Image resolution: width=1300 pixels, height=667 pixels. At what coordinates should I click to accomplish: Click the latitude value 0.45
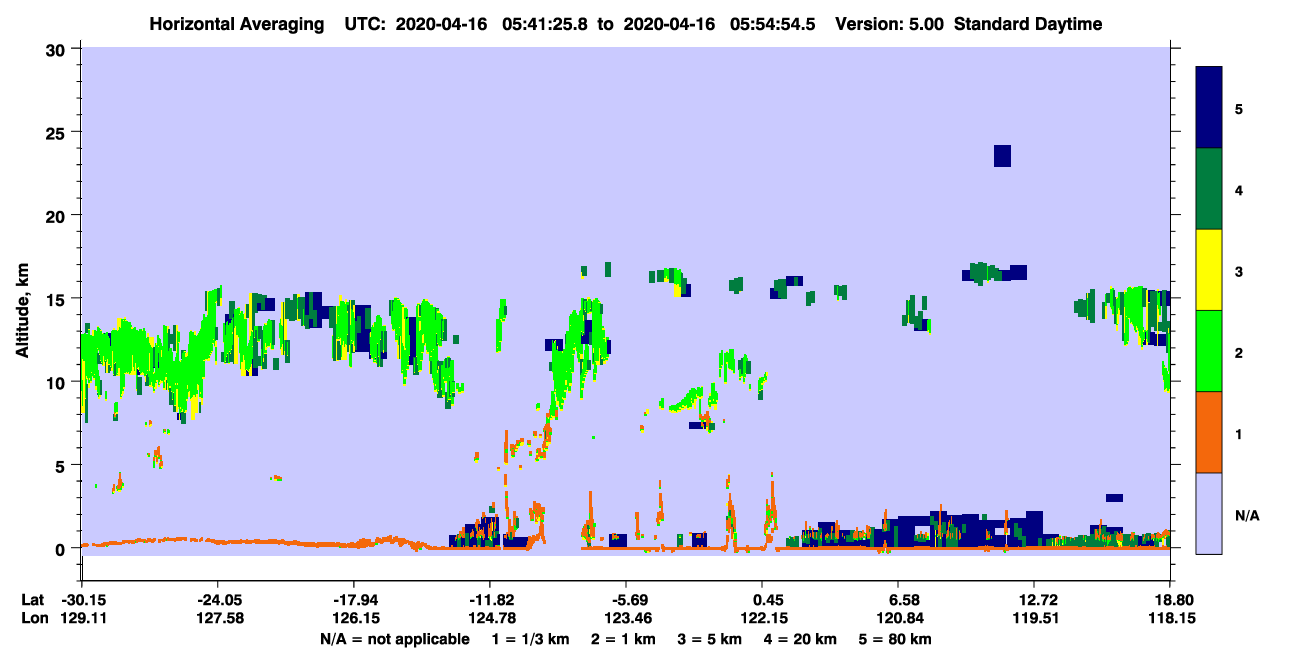(762, 600)
